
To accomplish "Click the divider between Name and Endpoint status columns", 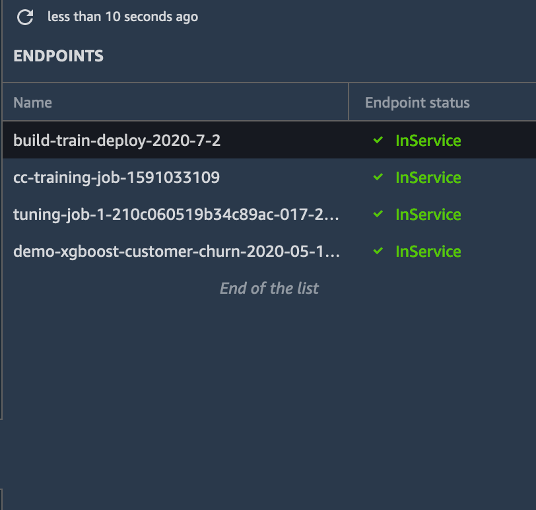I will click(x=348, y=102).
